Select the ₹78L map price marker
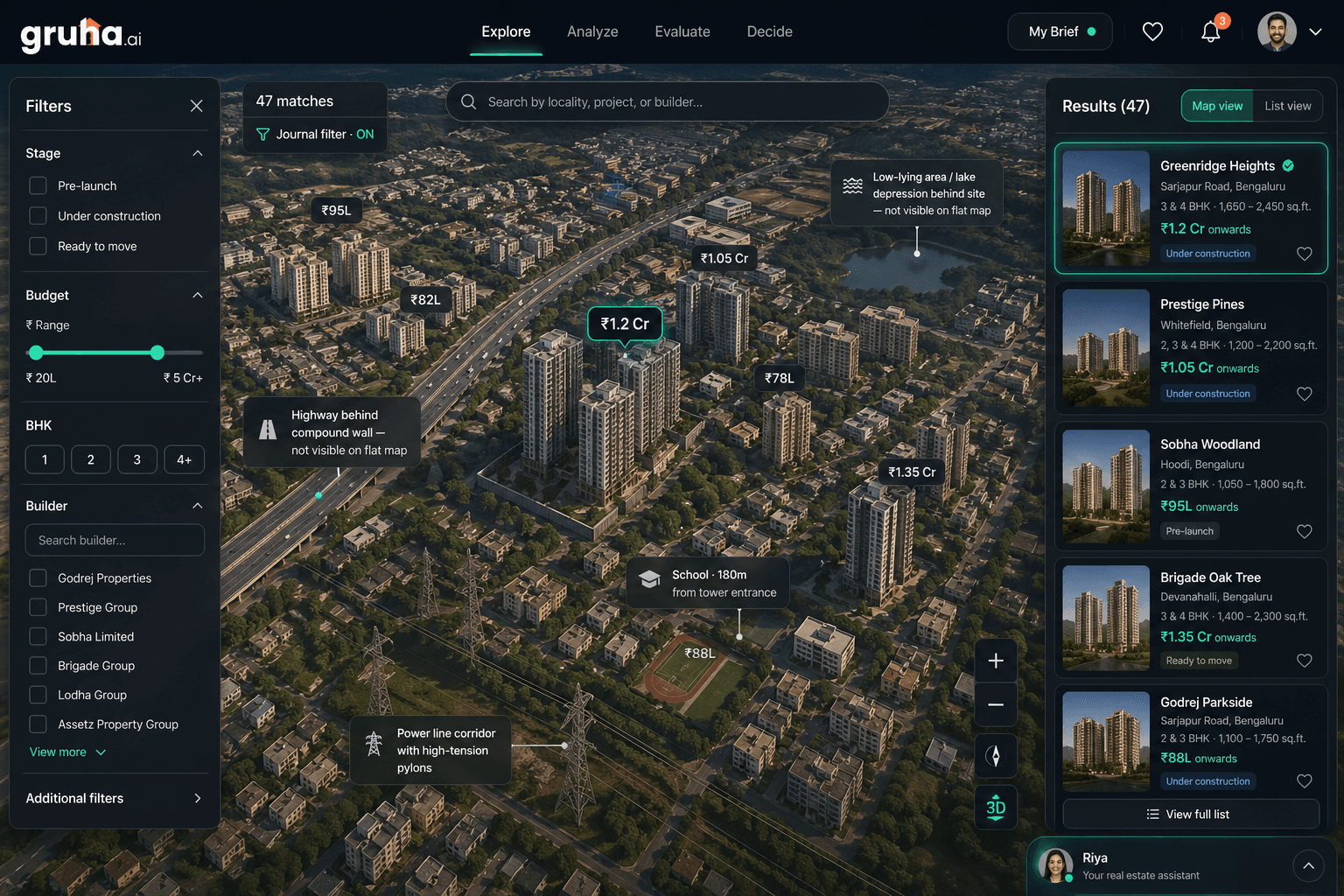The height and width of the screenshot is (896, 1344). [x=780, y=378]
